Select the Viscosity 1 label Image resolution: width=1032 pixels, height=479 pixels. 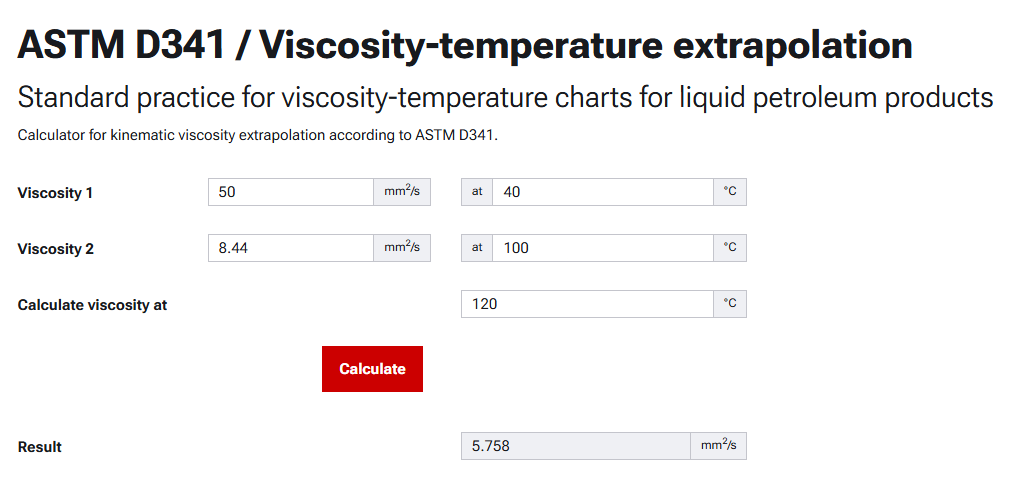click(55, 193)
